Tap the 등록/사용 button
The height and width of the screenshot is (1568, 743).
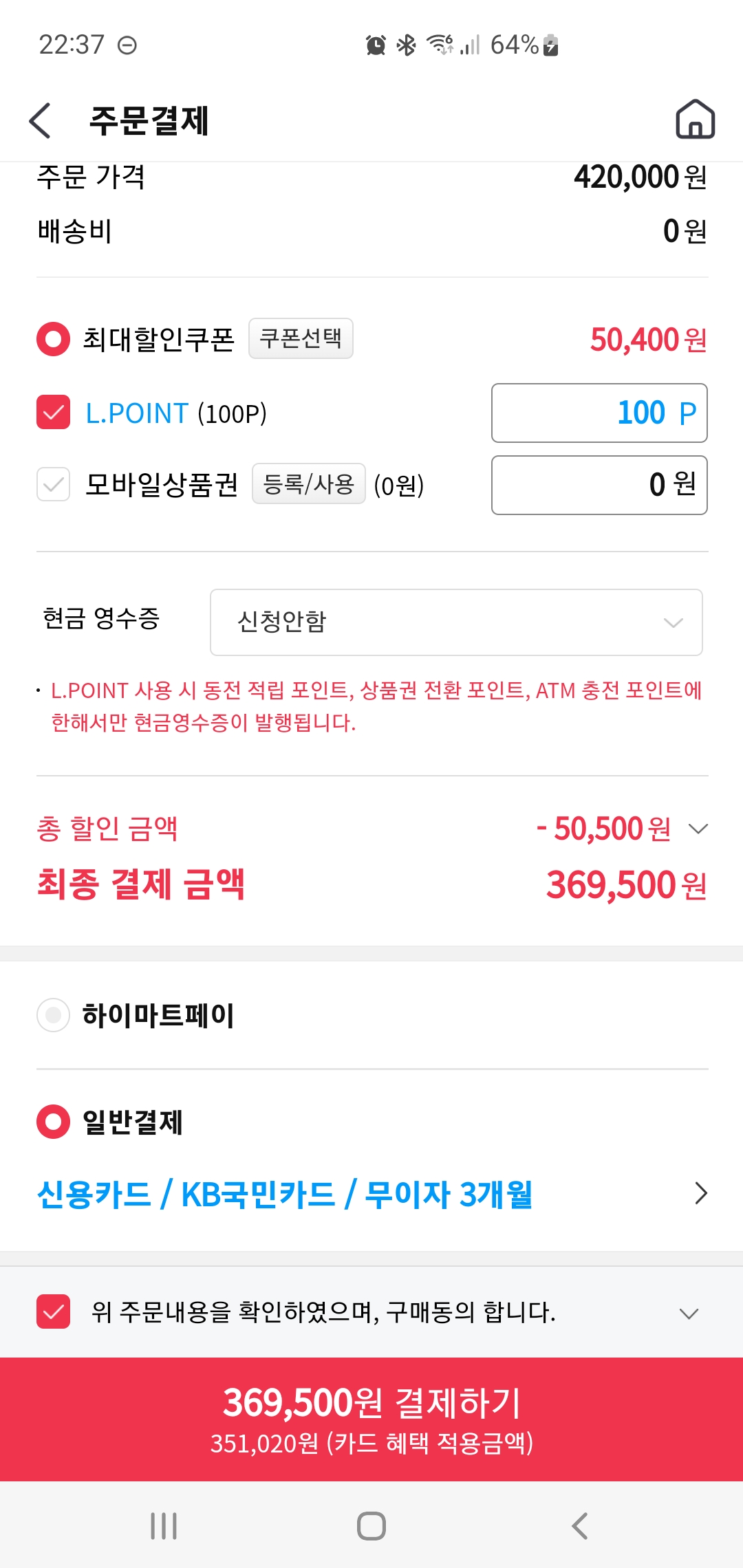[308, 484]
